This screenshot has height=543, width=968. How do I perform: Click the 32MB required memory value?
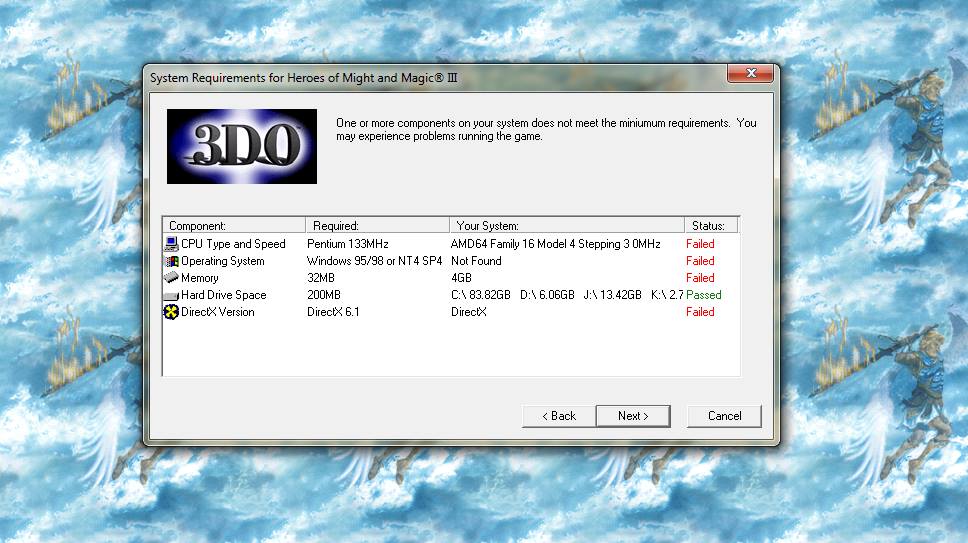[321, 278]
